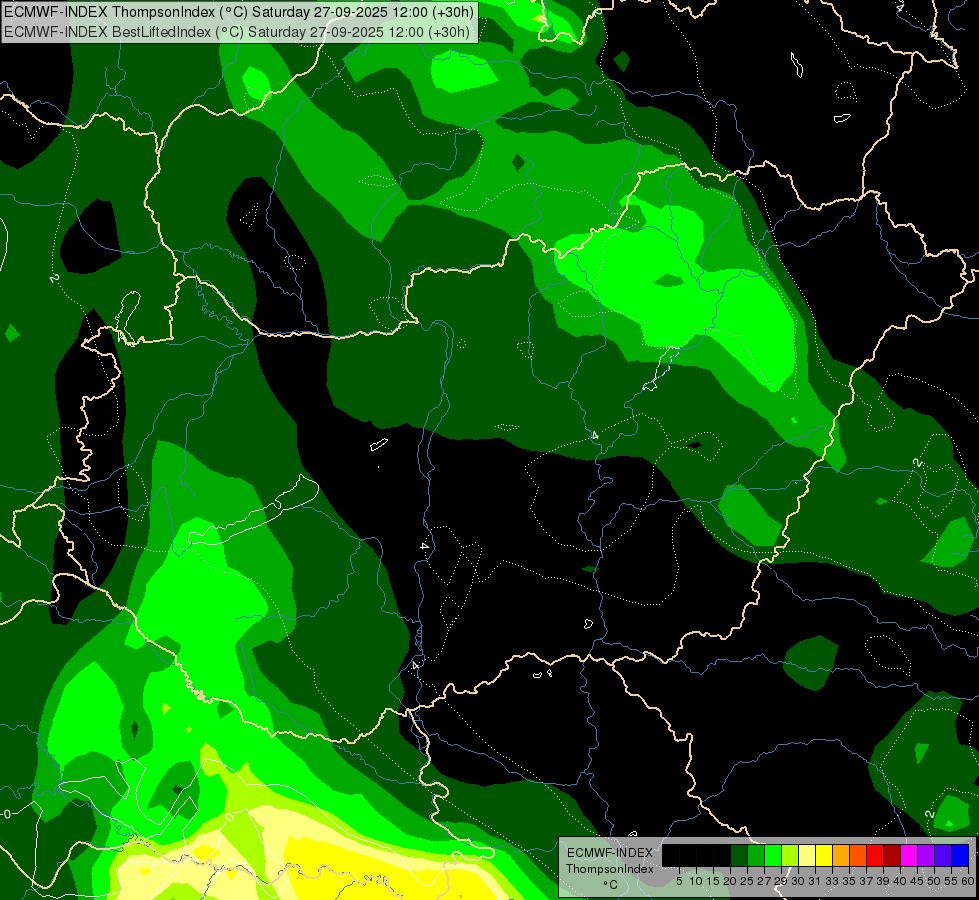Click legend tick value 35
Image resolution: width=979 pixels, height=900 pixels.
pos(850,881)
